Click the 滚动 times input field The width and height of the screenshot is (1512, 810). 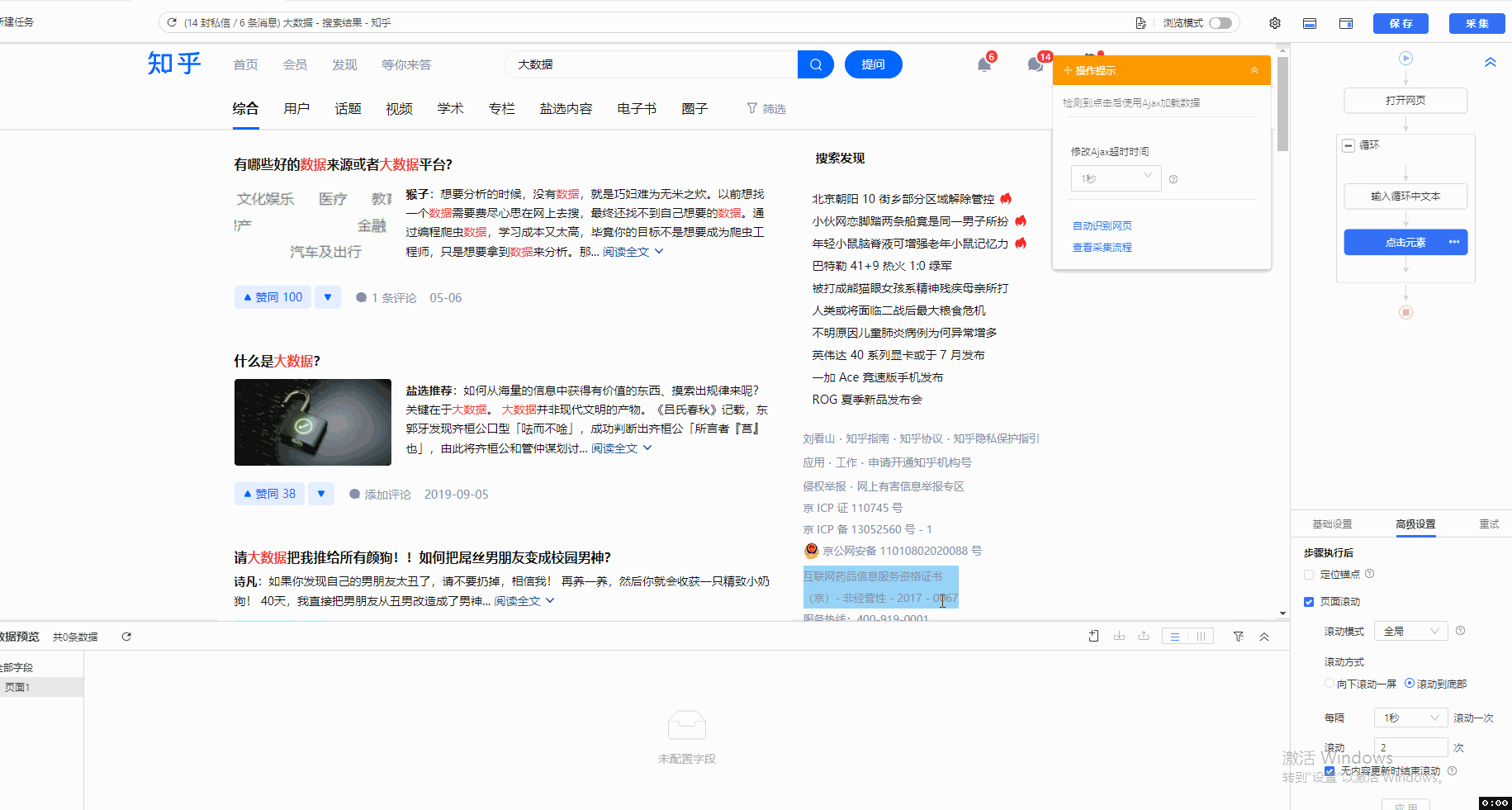1411,747
